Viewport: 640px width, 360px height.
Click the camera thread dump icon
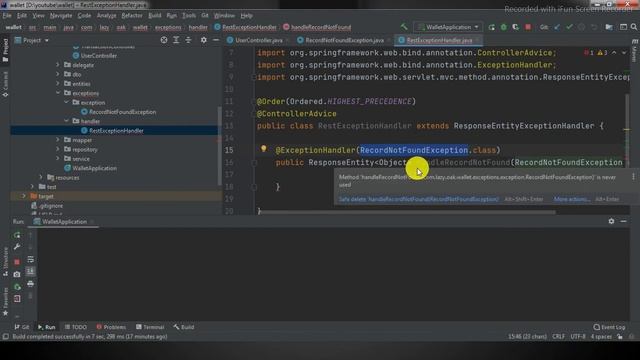pyautogui.click(x=17, y=274)
